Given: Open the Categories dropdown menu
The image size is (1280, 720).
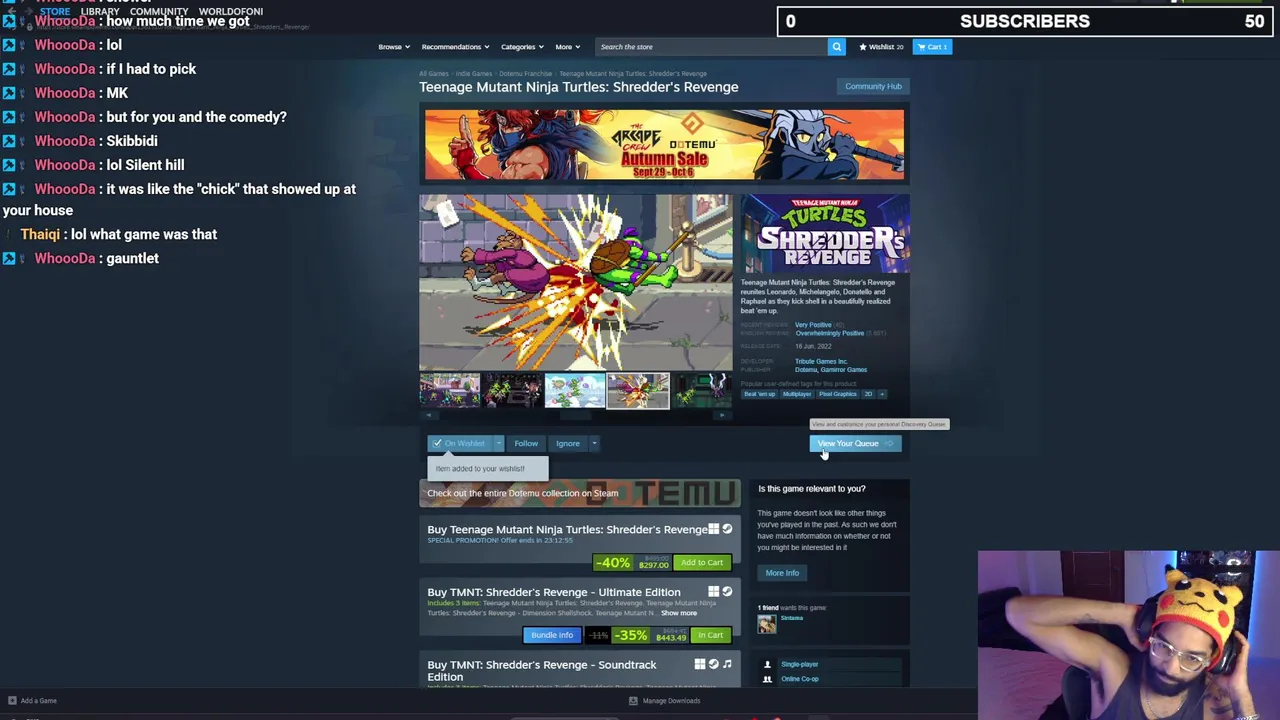Looking at the screenshot, I should [x=521, y=47].
